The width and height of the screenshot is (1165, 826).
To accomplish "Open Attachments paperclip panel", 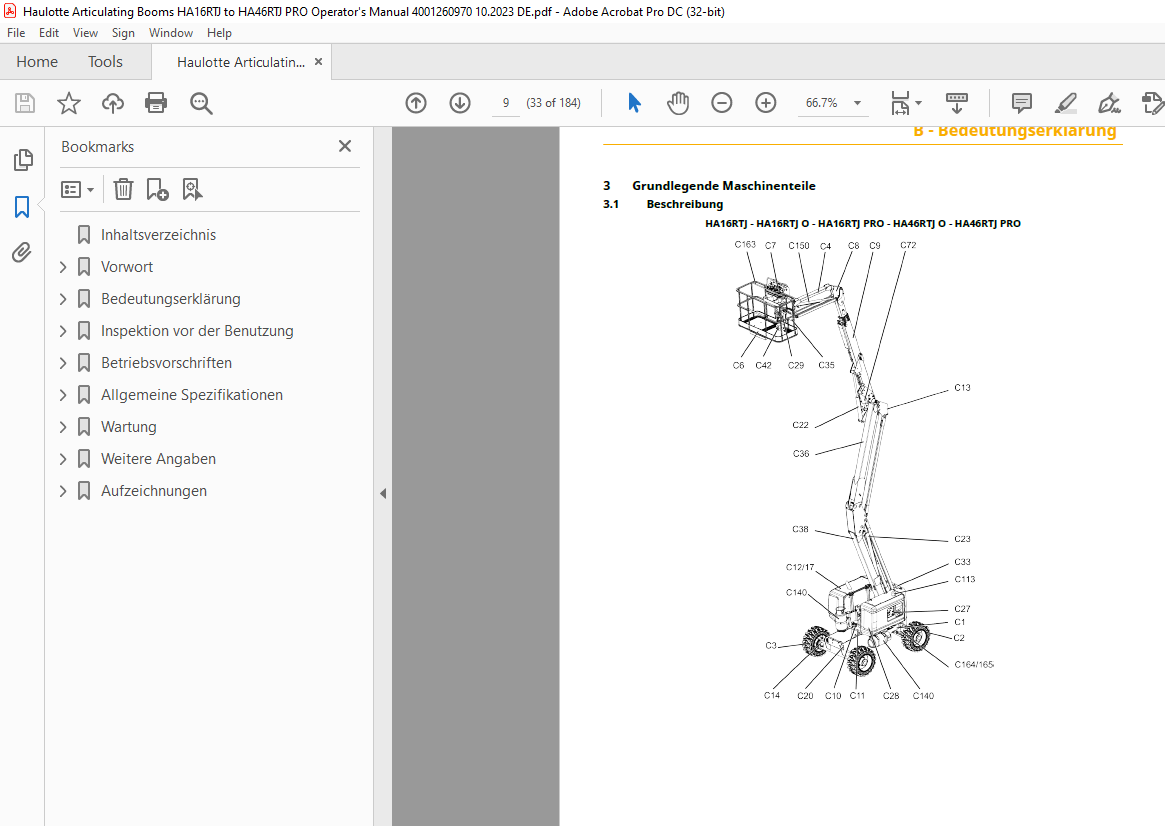I will click(22, 253).
